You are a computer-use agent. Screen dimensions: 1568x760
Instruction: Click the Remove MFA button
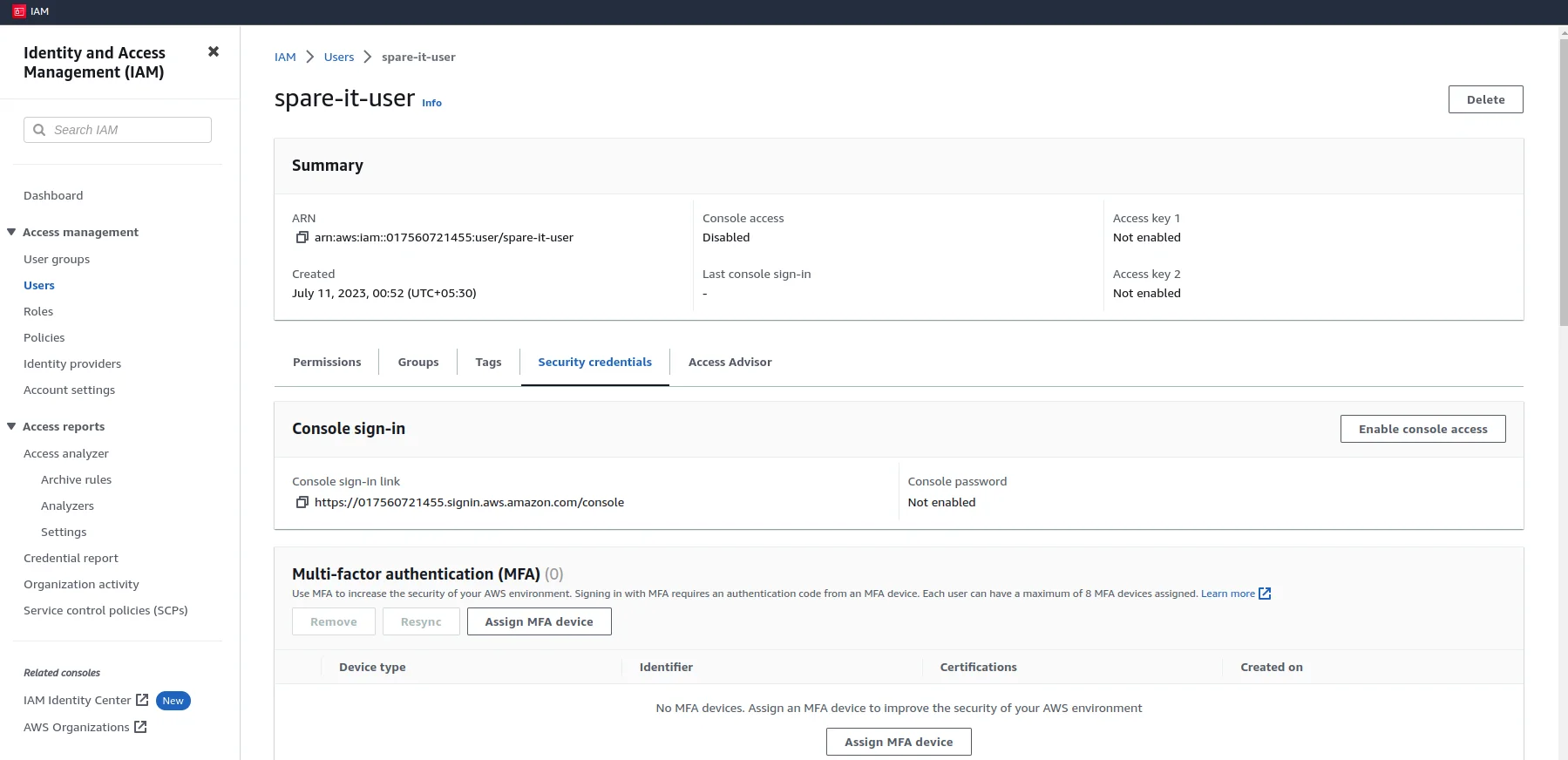tap(334, 621)
